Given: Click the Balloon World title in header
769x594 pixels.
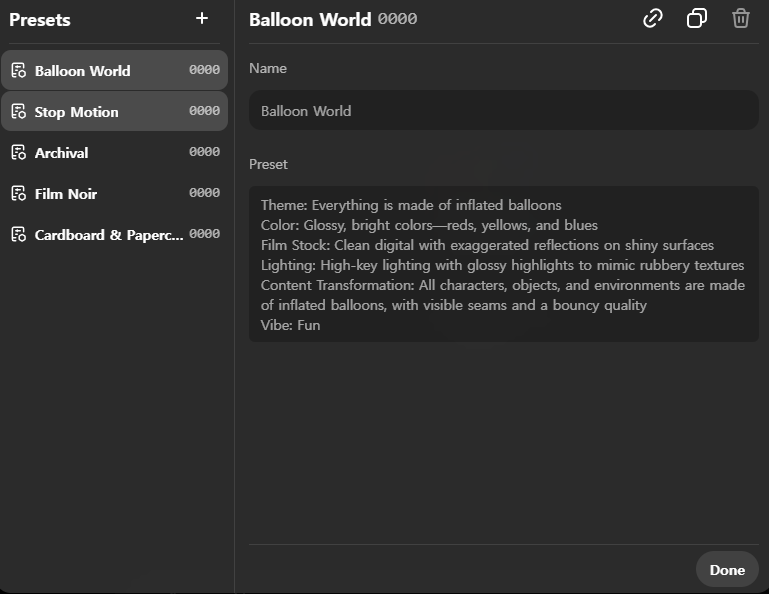Looking at the screenshot, I should [310, 20].
